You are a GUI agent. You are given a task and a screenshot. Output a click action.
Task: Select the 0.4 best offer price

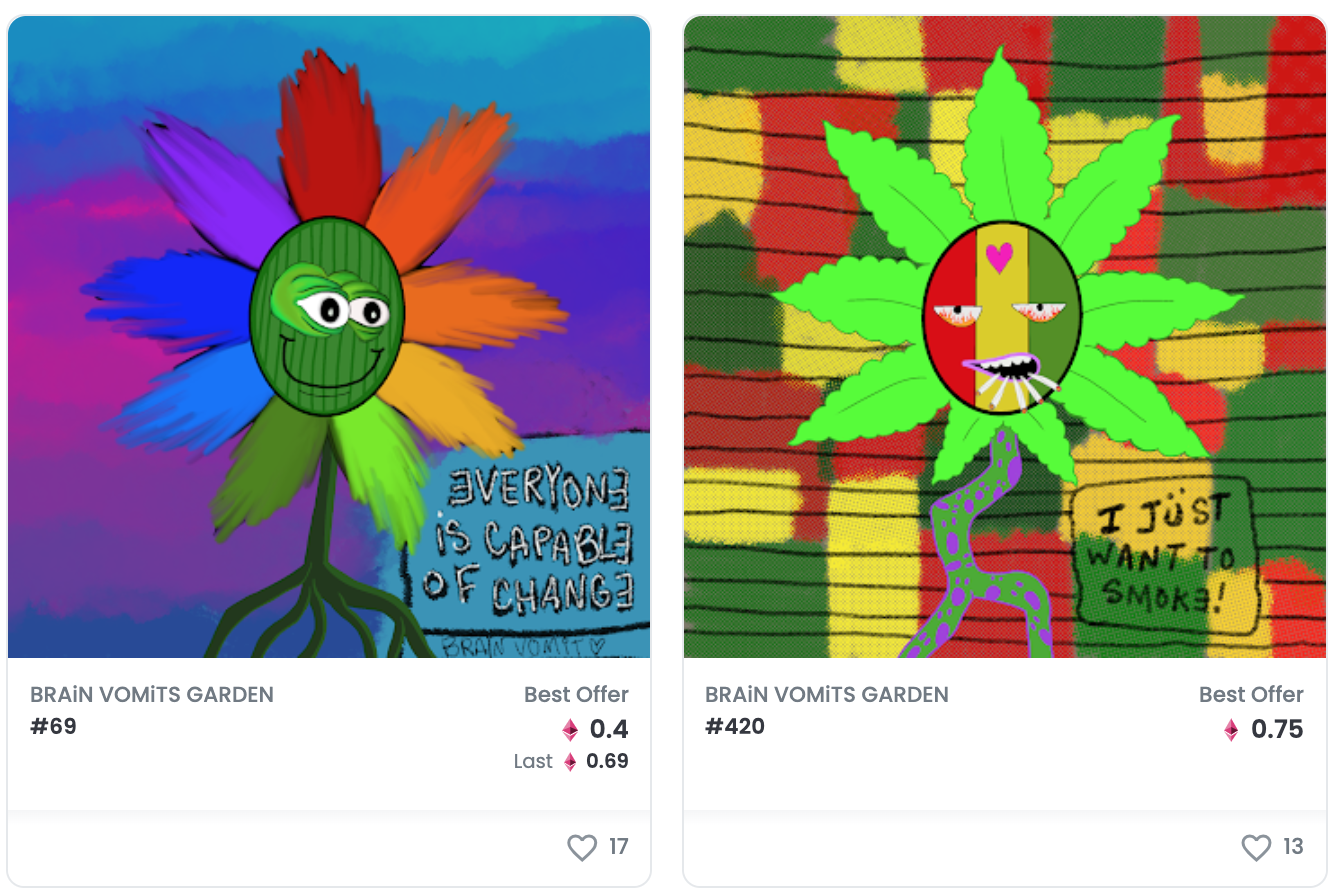coord(609,730)
